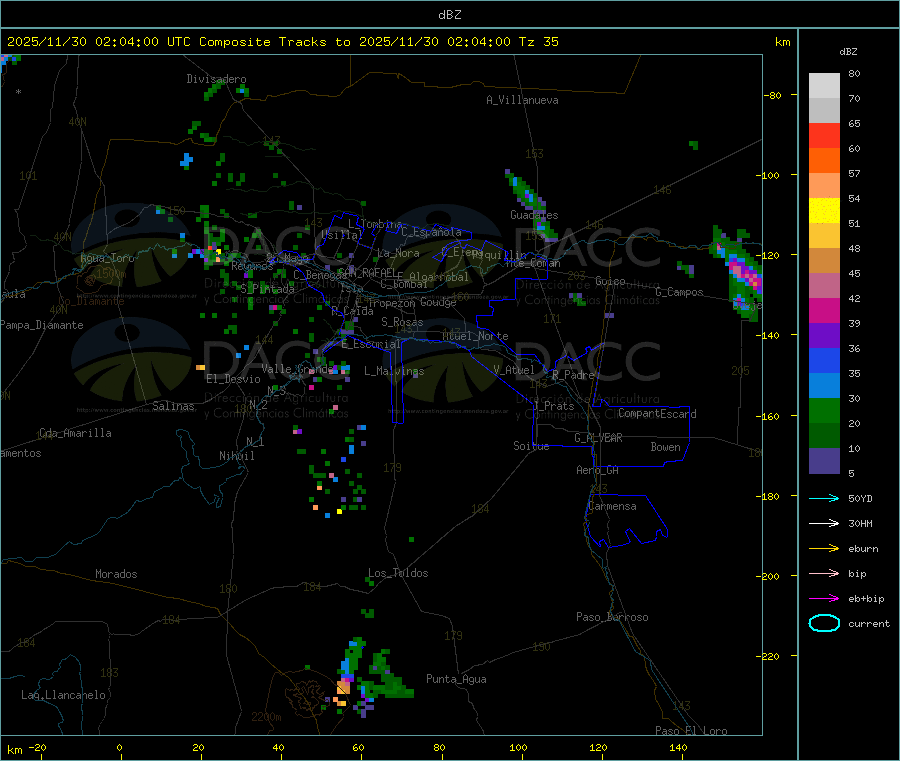The width and height of the screenshot is (900, 761).
Task: Click the 'Guadales' map label
Action: pos(534,215)
